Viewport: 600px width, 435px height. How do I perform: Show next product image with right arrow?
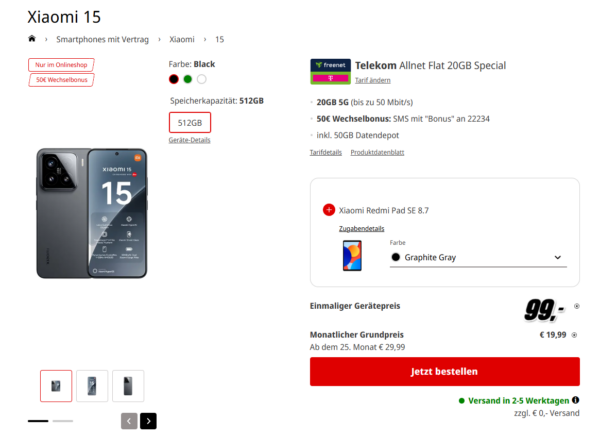click(x=148, y=421)
